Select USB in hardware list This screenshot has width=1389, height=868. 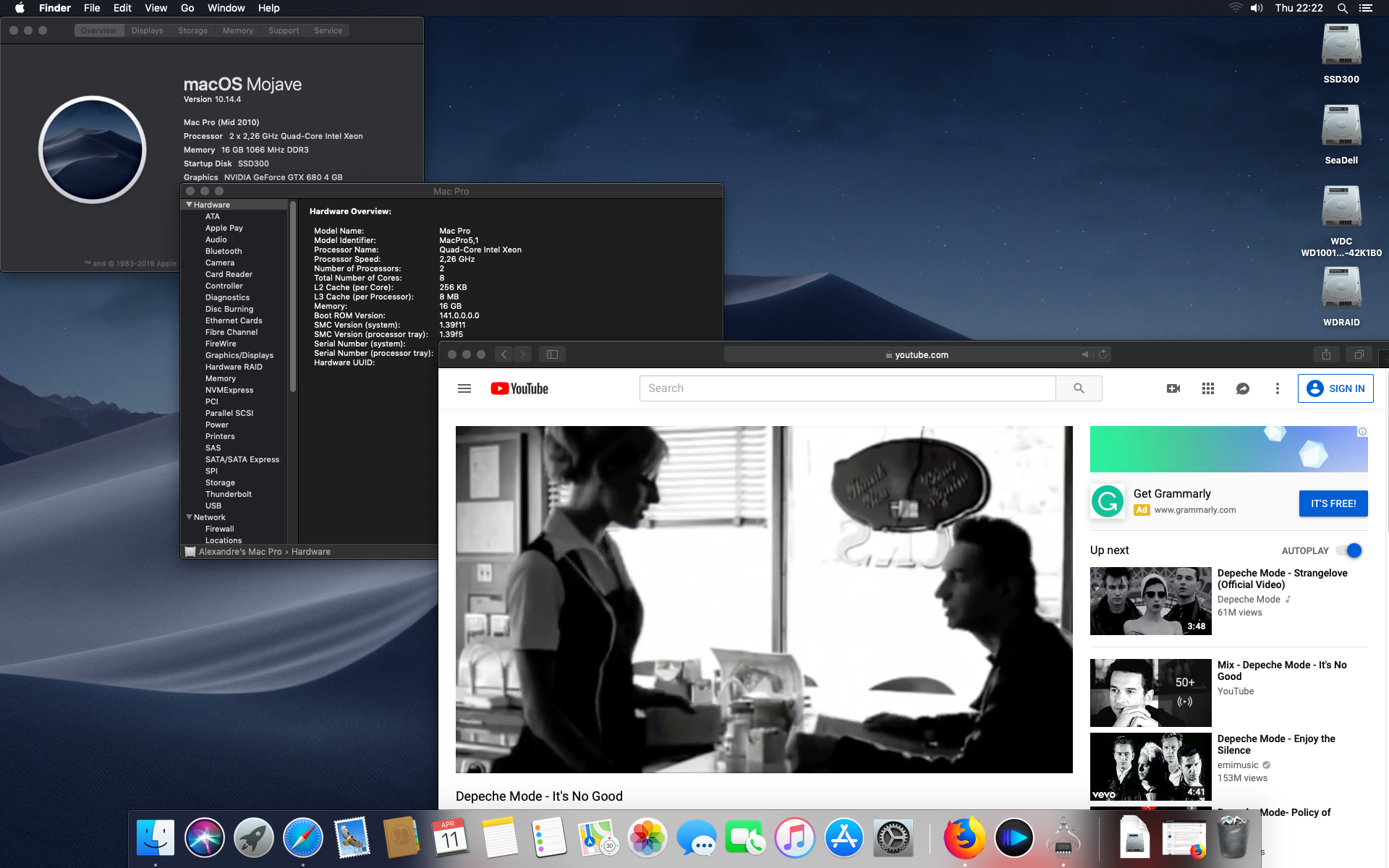point(213,506)
